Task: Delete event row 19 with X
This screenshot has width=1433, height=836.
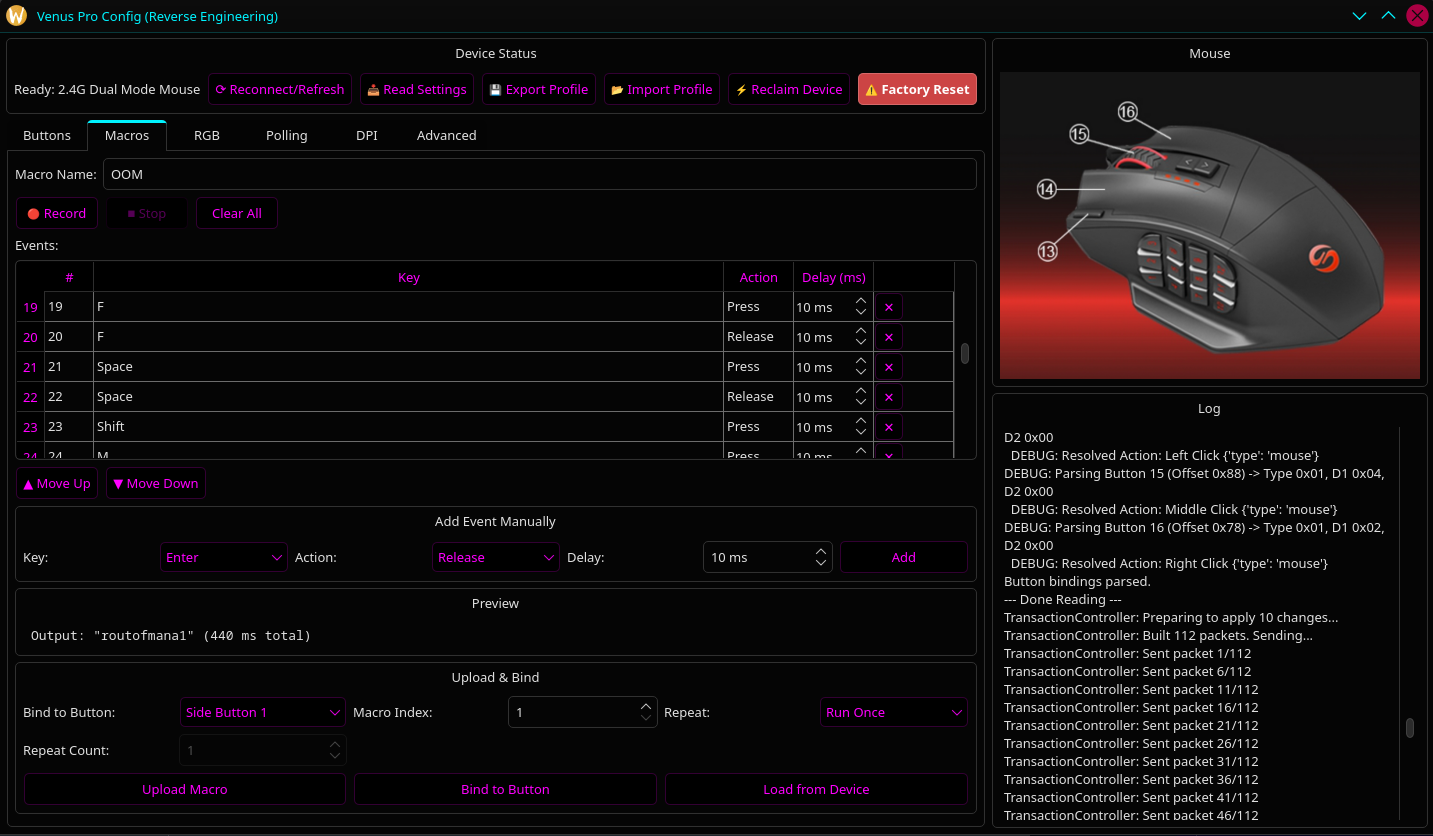Action: pos(888,307)
